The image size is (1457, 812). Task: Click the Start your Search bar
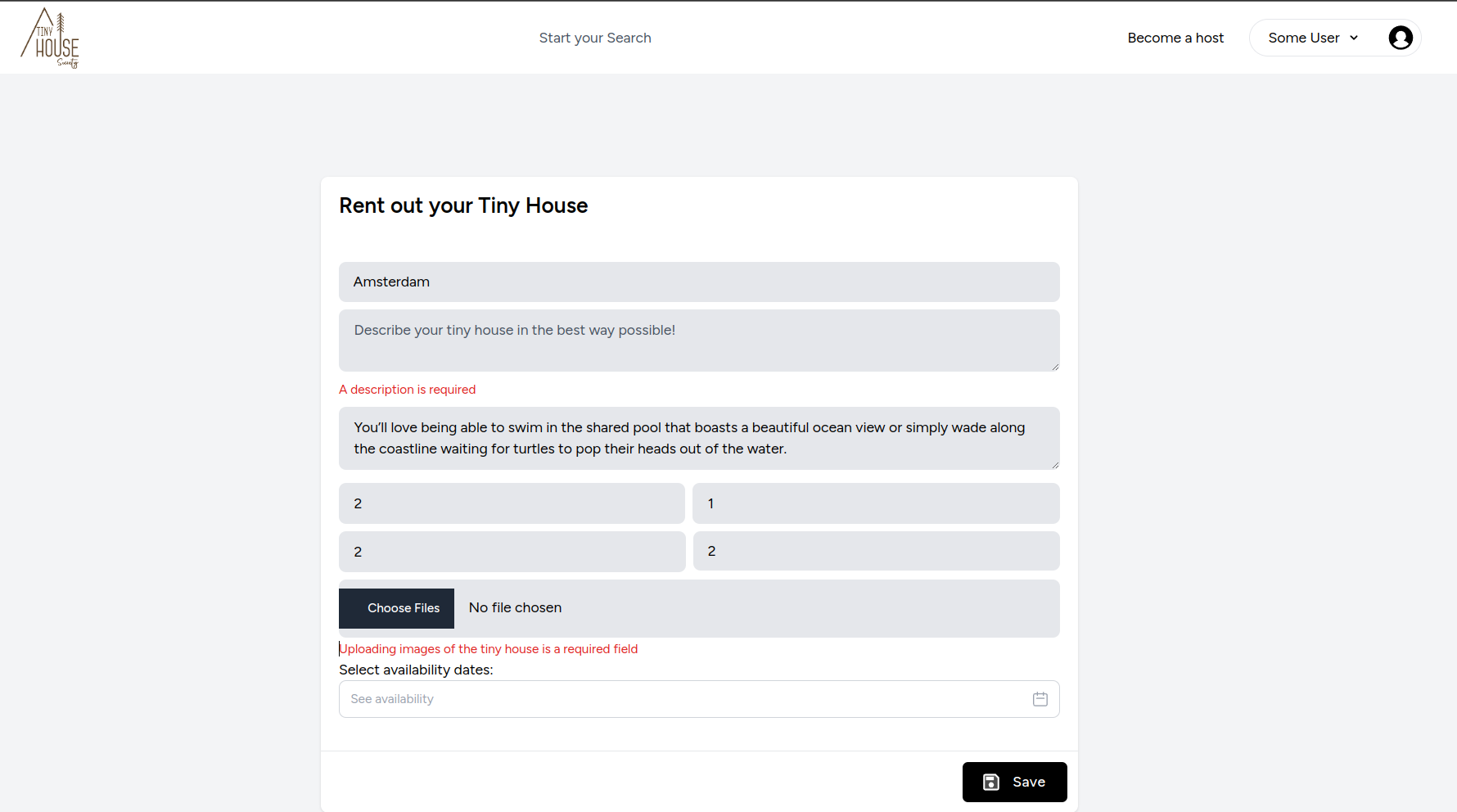point(595,38)
